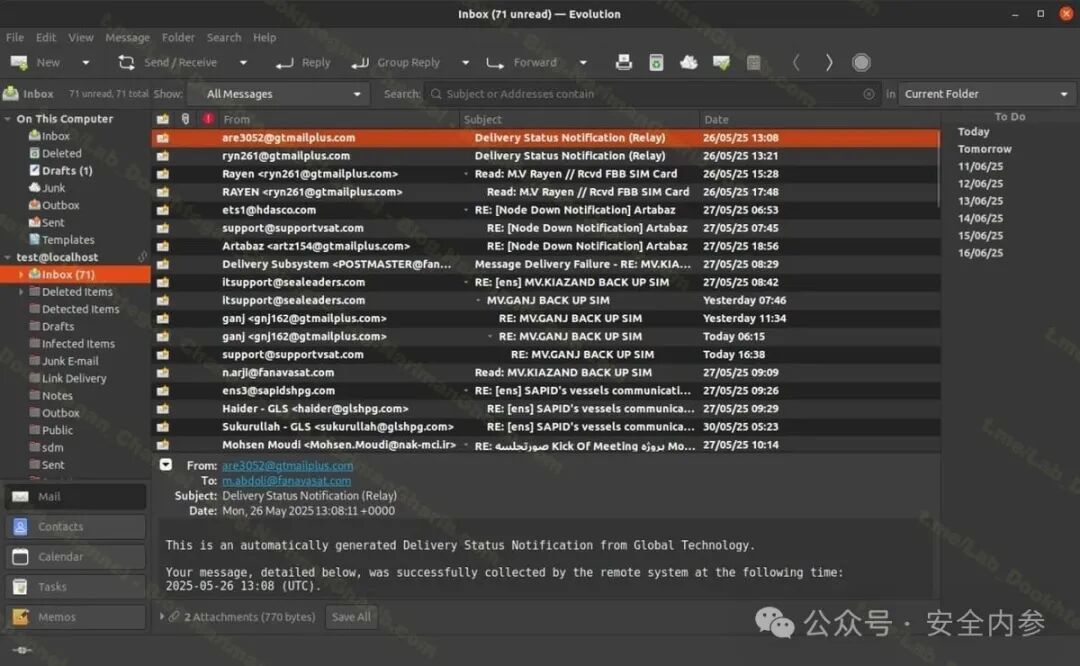Open the Search menu
Image resolution: width=1080 pixels, height=666 pixels.
224,37
